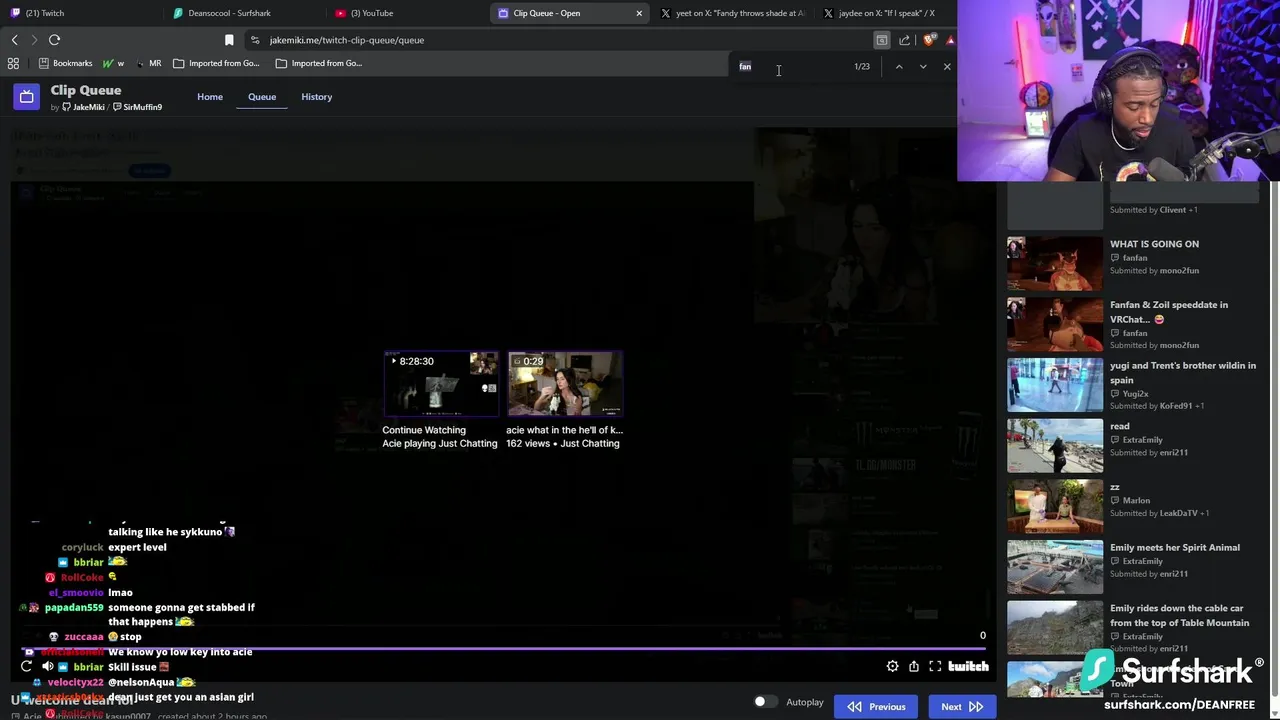Open the player settings gear
The height and width of the screenshot is (720, 1280).
coord(892,666)
